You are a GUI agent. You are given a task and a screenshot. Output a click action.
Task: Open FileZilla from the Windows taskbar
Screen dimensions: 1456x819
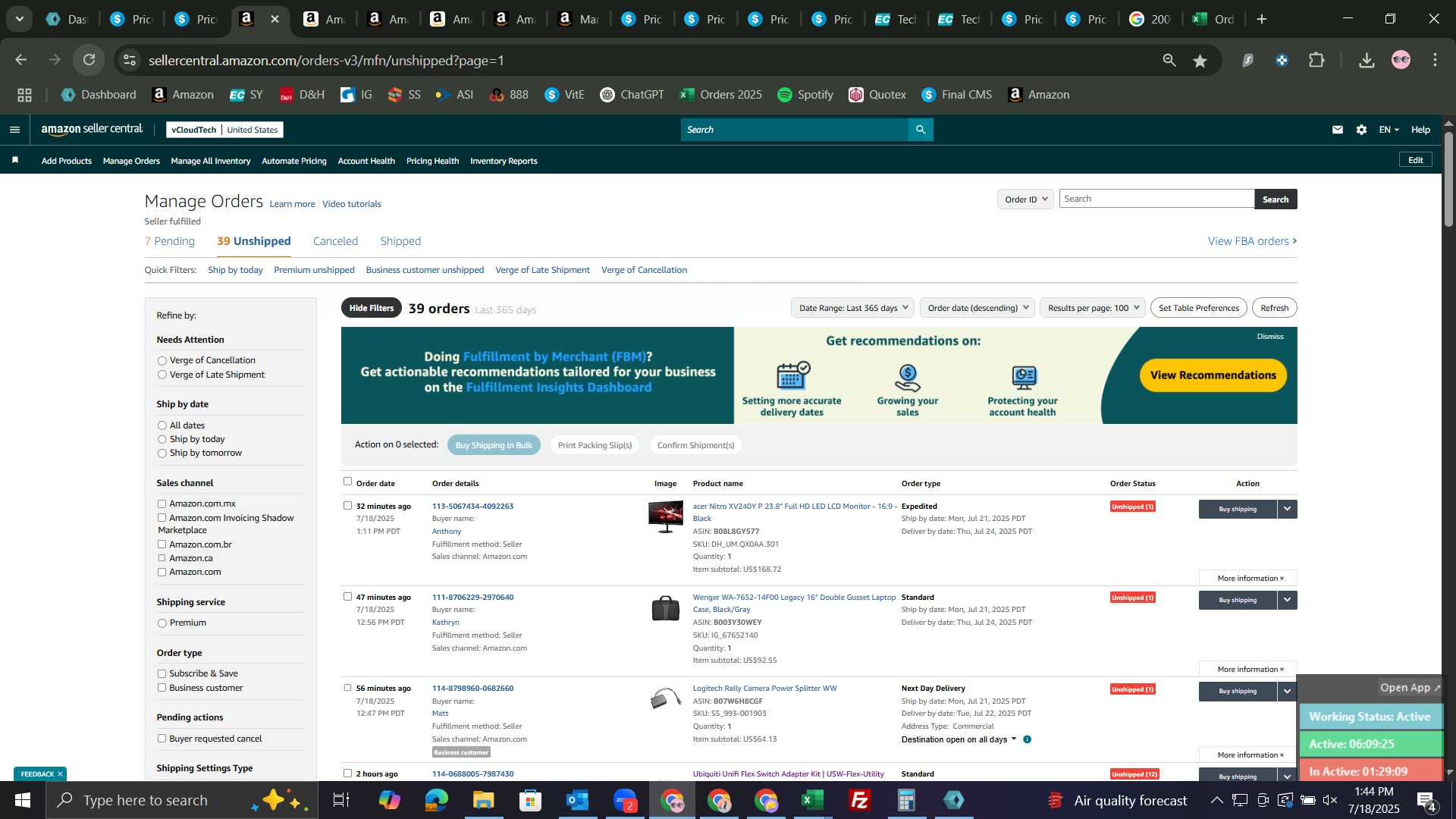click(x=860, y=800)
